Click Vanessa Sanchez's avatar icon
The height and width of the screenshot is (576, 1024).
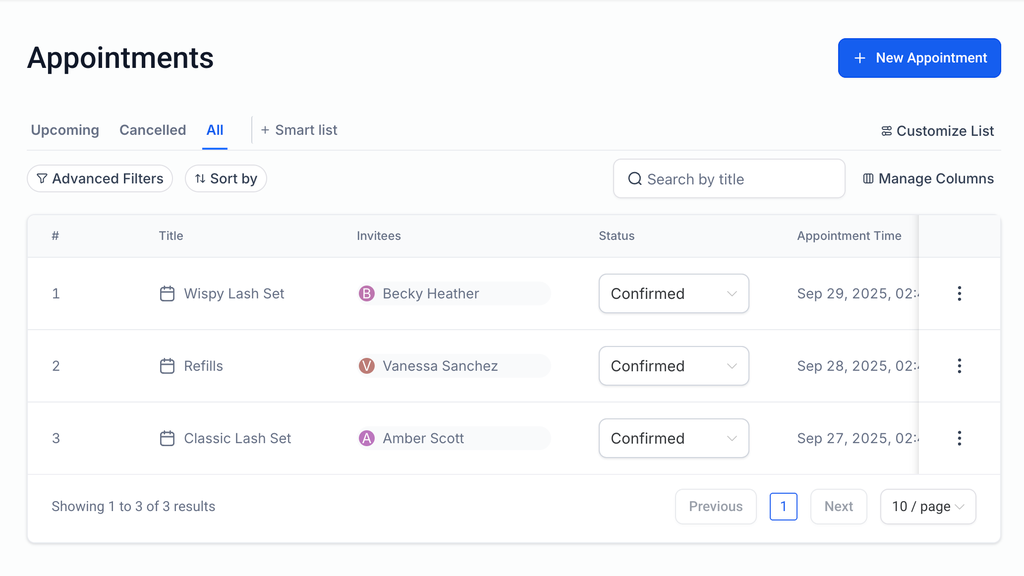coord(367,366)
